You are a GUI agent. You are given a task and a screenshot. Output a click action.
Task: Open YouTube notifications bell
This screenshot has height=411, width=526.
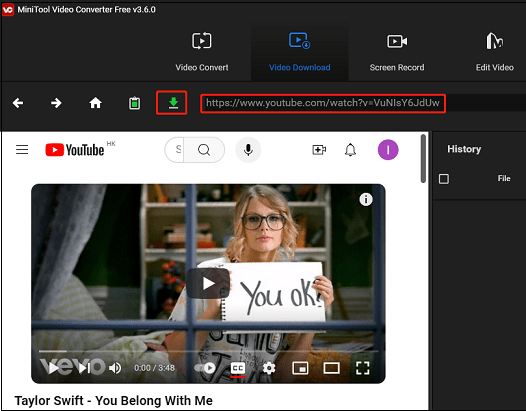pos(350,150)
